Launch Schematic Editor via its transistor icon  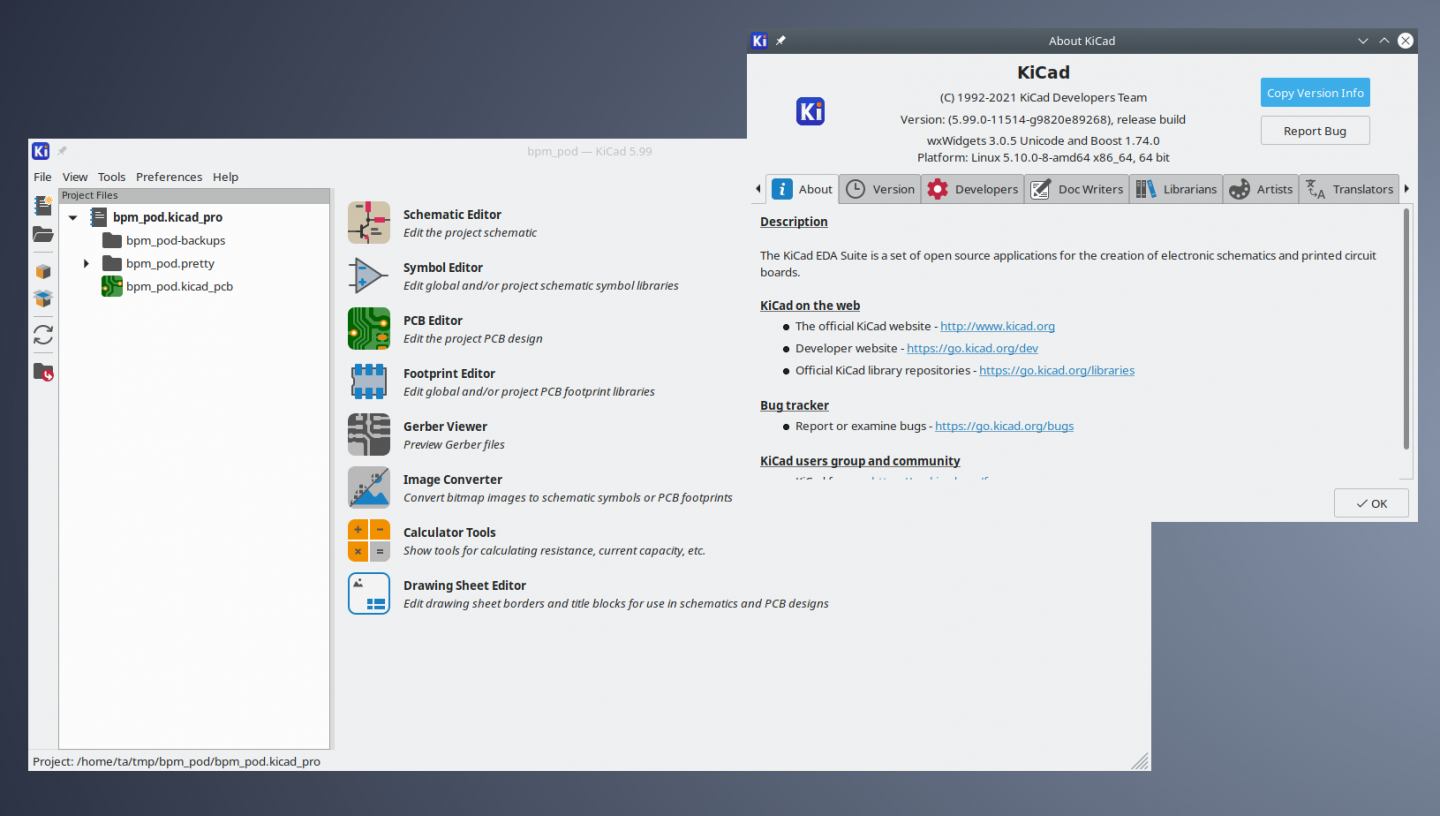click(369, 223)
